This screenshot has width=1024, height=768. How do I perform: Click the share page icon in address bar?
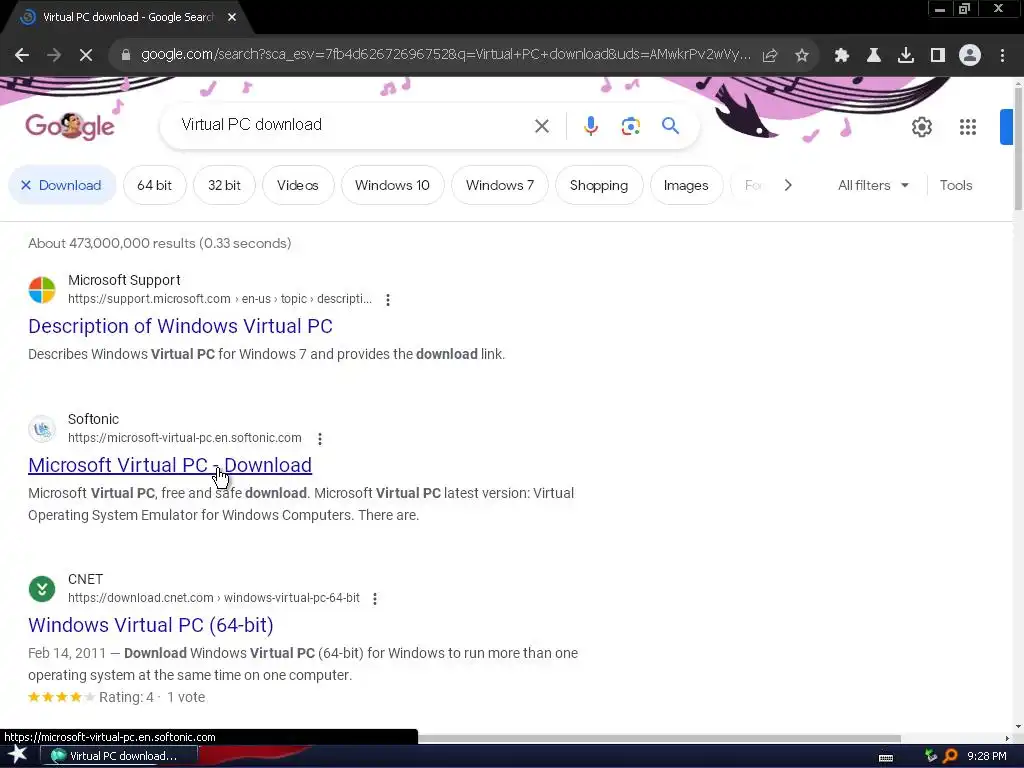pyautogui.click(x=770, y=56)
